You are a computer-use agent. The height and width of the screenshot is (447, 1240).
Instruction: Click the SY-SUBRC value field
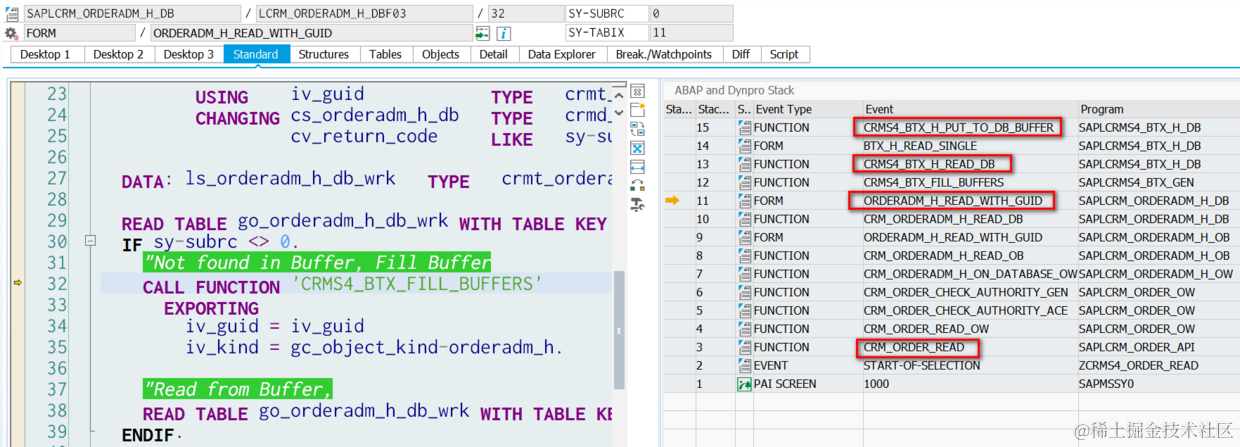690,14
